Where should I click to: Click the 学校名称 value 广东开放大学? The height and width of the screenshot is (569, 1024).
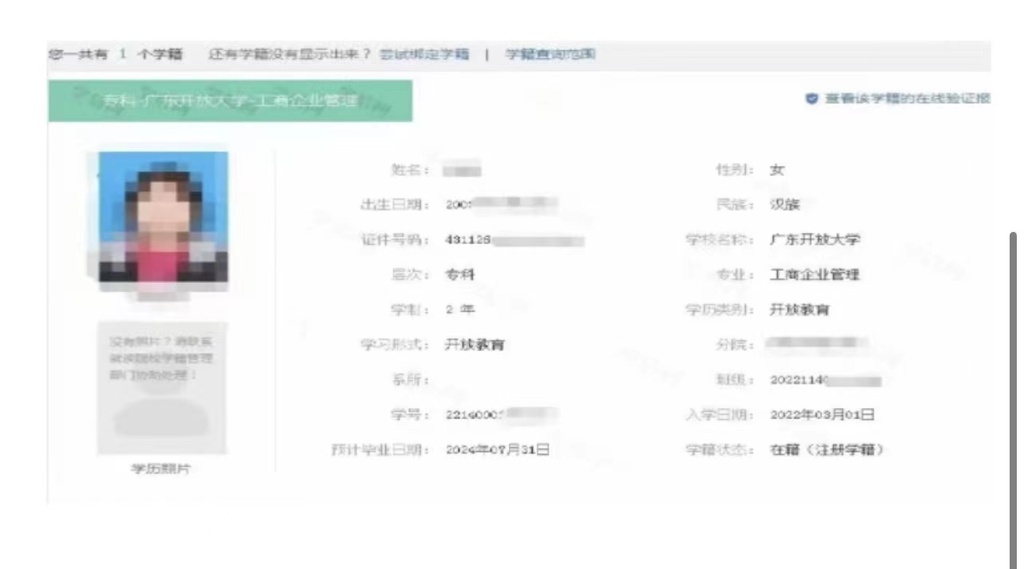[x=815, y=240]
